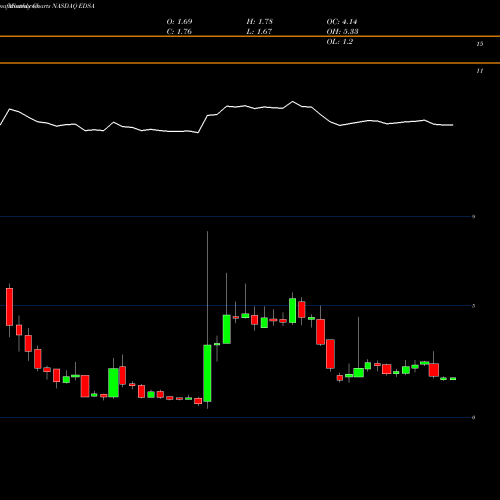The height and width of the screenshot is (500, 500).
Task: Select the low price value L: 1.67
Action: 259,32
